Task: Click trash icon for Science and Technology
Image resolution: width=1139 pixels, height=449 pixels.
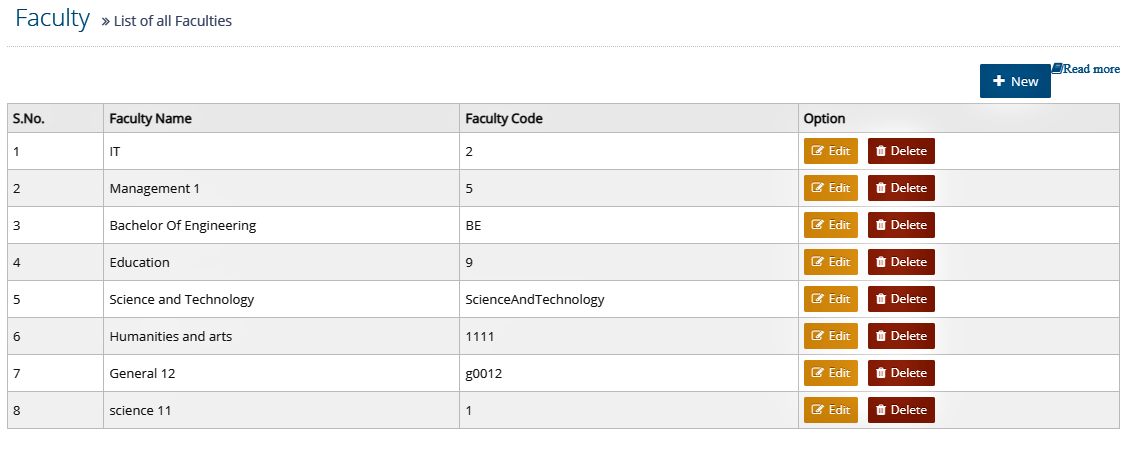Action: click(881, 299)
